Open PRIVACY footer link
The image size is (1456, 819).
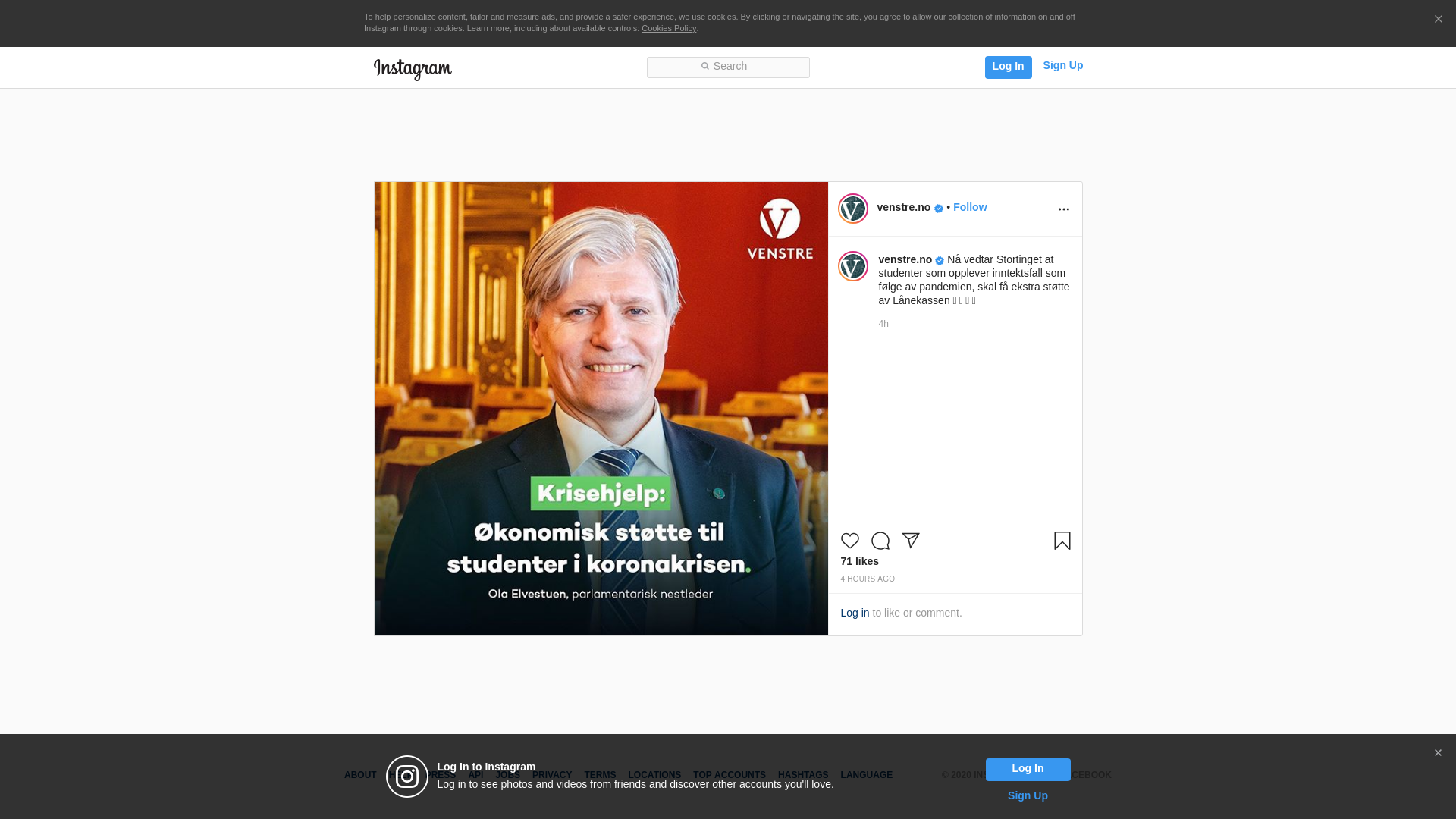click(551, 775)
